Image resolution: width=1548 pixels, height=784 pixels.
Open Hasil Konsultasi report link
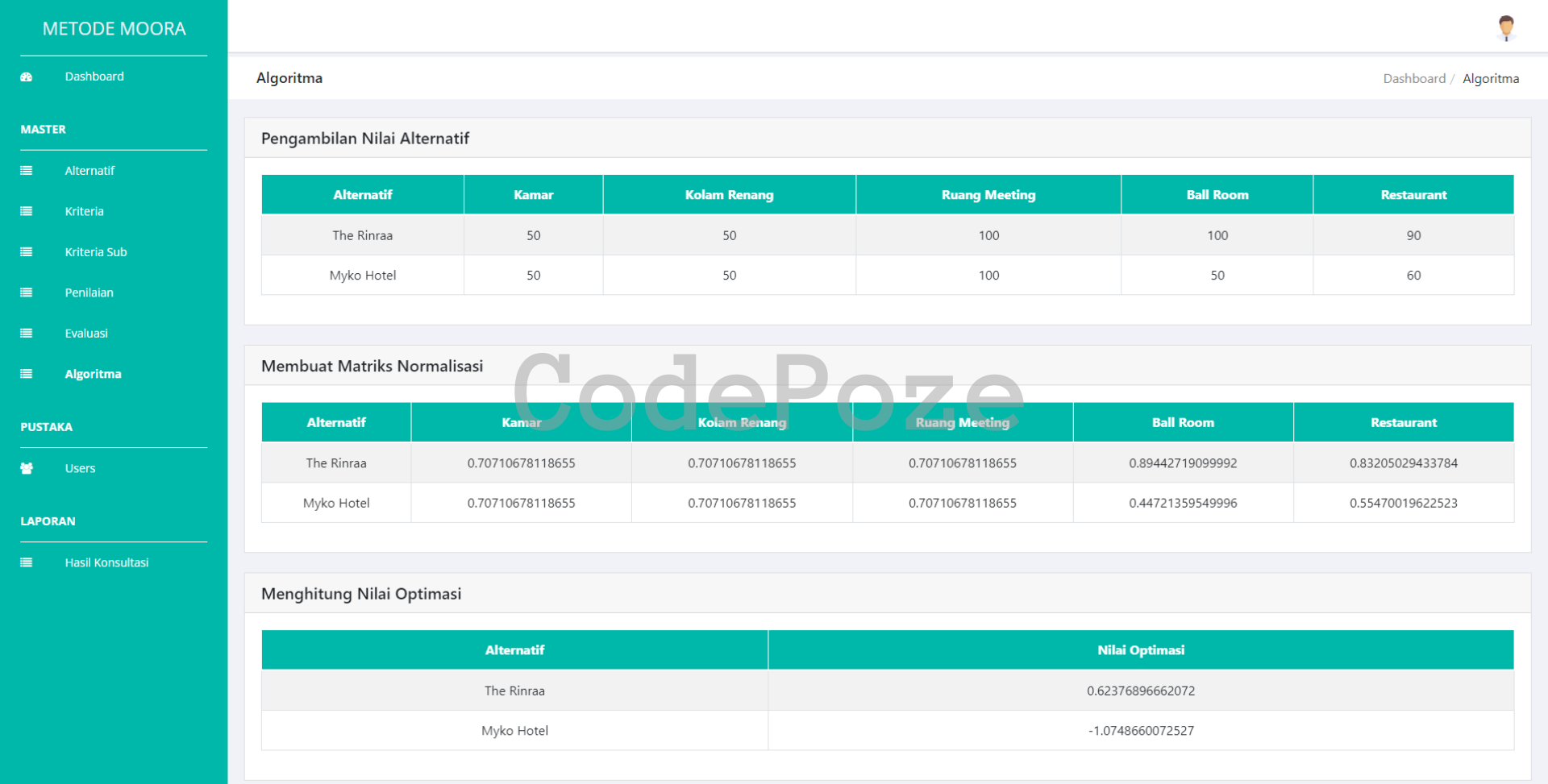tap(106, 562)
